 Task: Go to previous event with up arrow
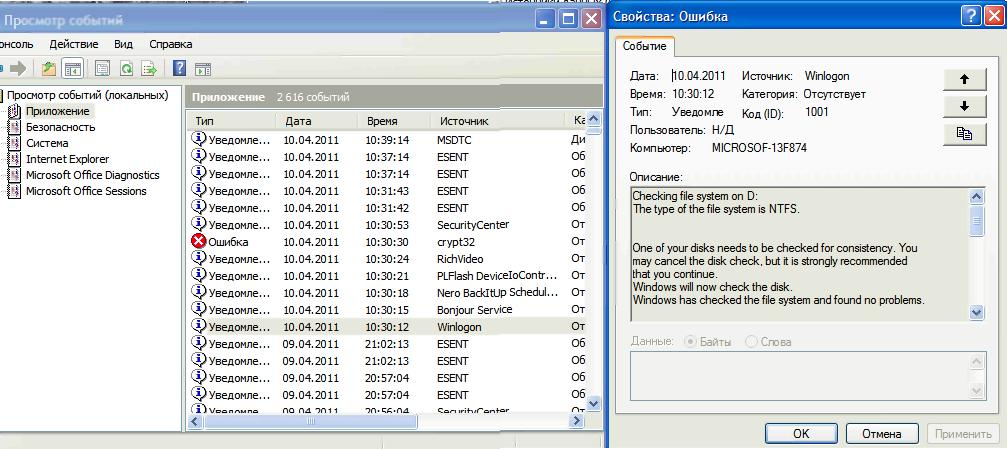pos(964,78)
